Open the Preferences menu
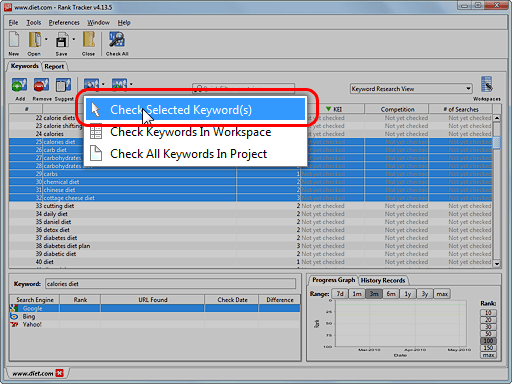Viewport: 512px width, 384px height. 64,23
